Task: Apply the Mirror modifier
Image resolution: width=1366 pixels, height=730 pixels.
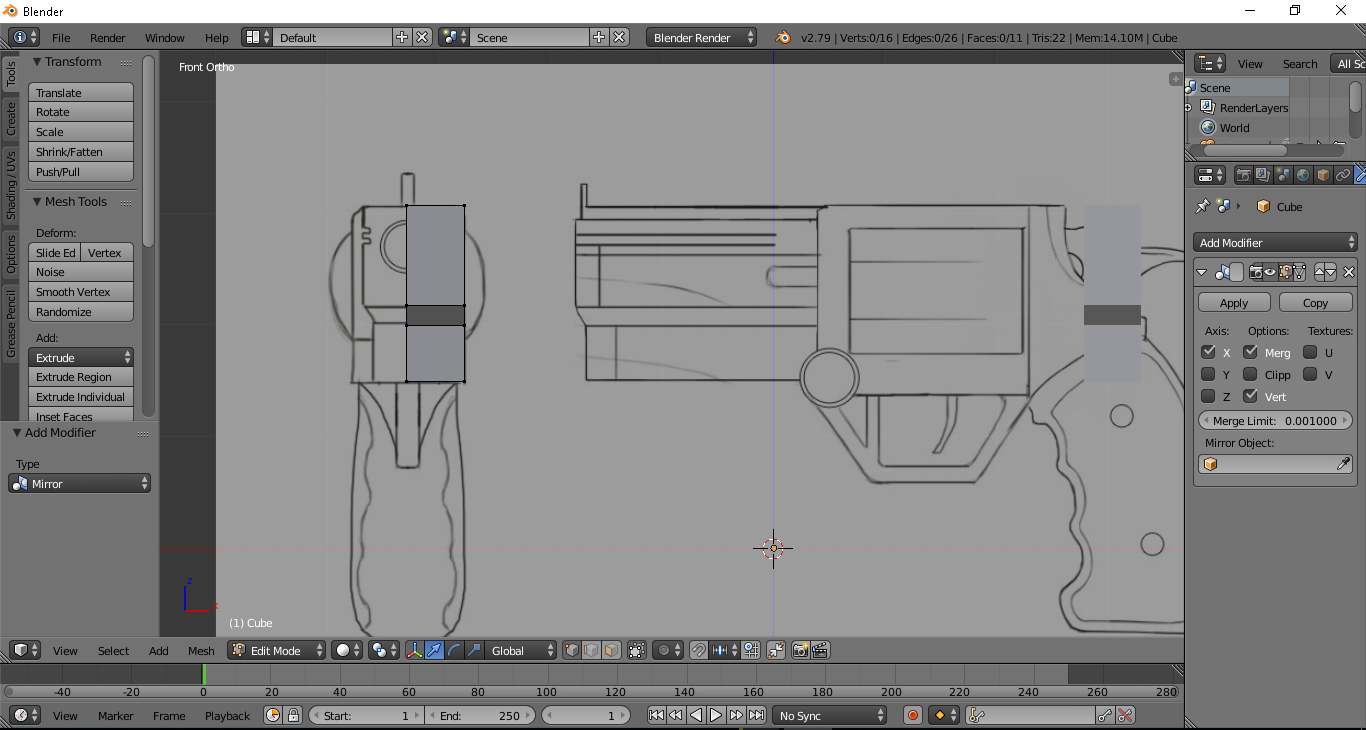Action: pyautogui.click(x=1233, y=302)
